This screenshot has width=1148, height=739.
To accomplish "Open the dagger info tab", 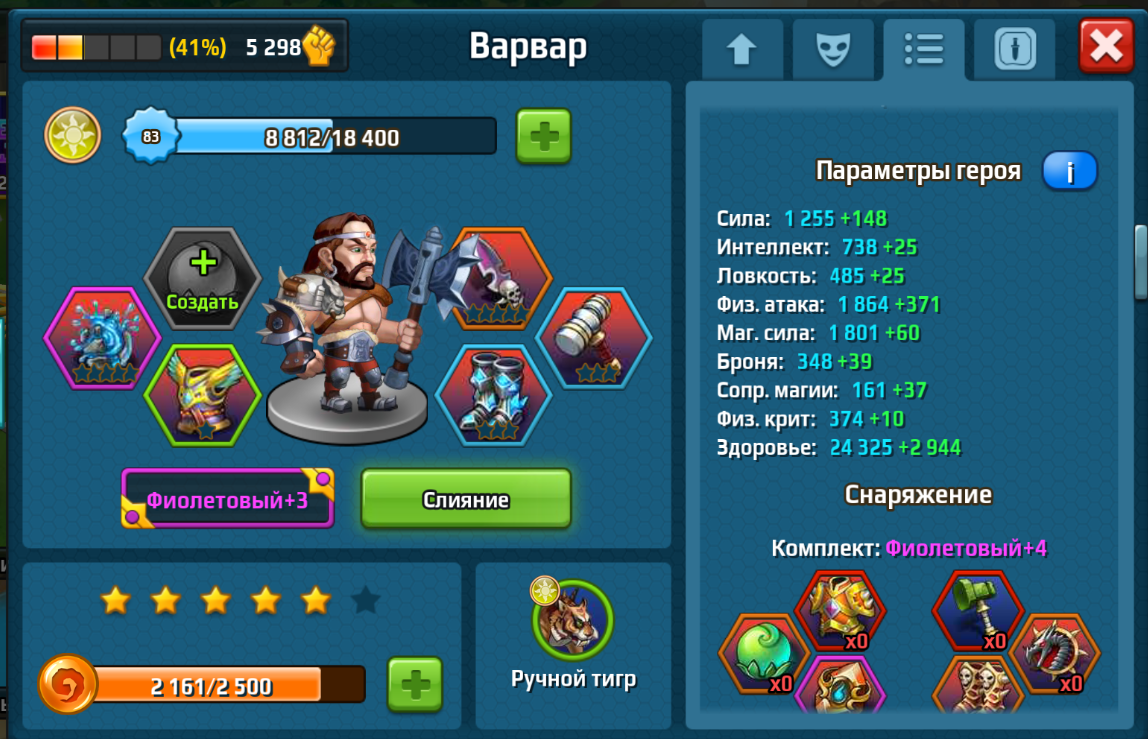I will pos(1015,50).
